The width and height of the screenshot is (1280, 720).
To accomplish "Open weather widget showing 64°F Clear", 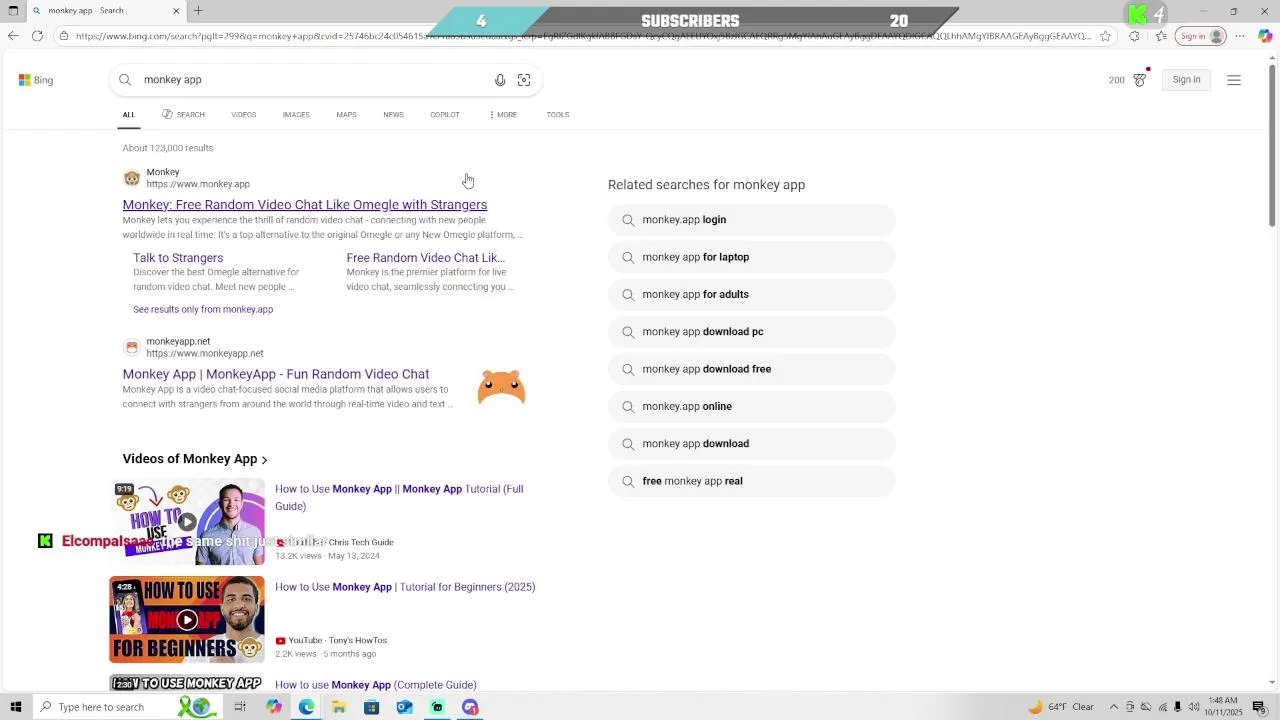I will (1061, 707).
